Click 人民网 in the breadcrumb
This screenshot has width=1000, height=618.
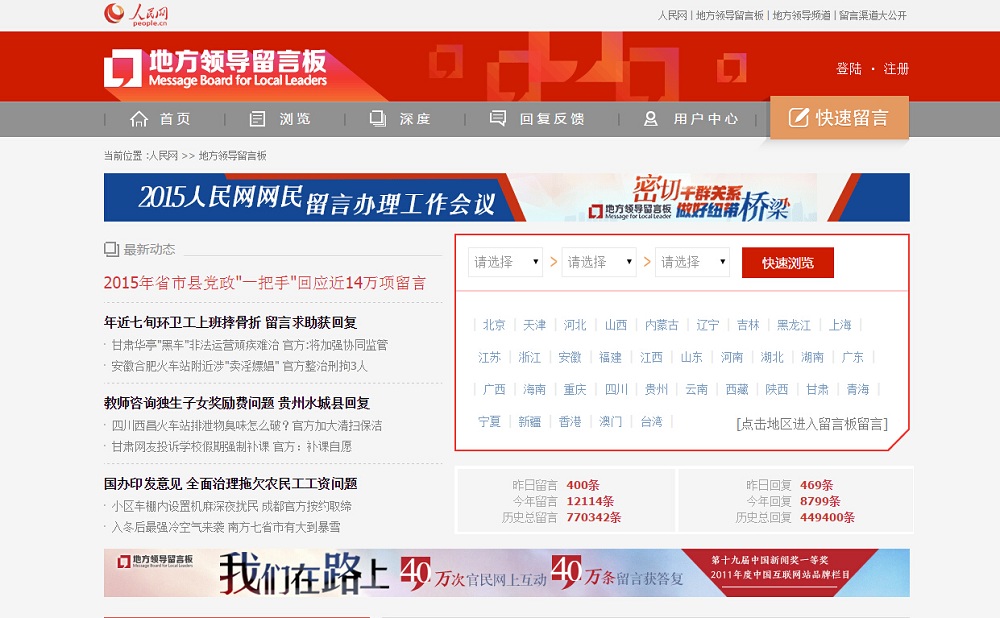pos(163,156)
